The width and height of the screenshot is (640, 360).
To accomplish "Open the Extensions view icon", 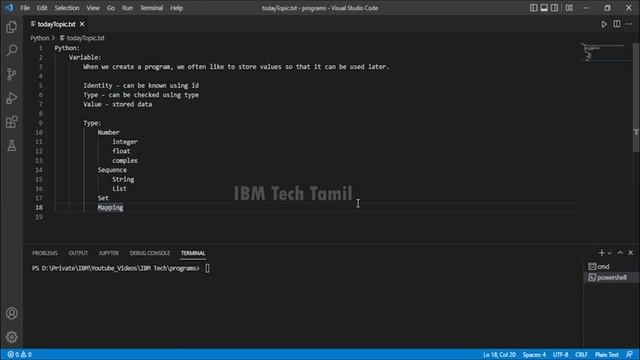I will (x=11, y=122).
